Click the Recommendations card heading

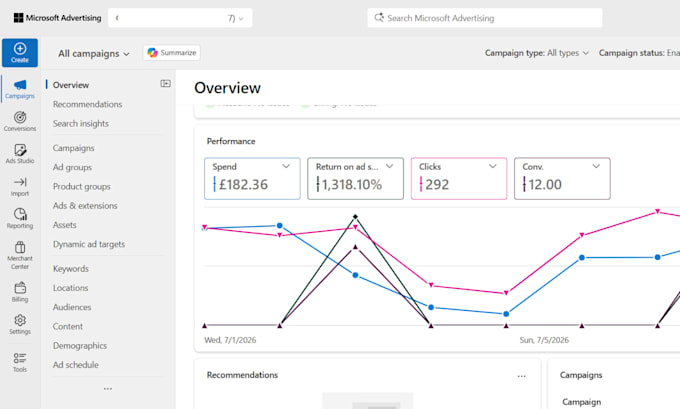click(242, 375)
